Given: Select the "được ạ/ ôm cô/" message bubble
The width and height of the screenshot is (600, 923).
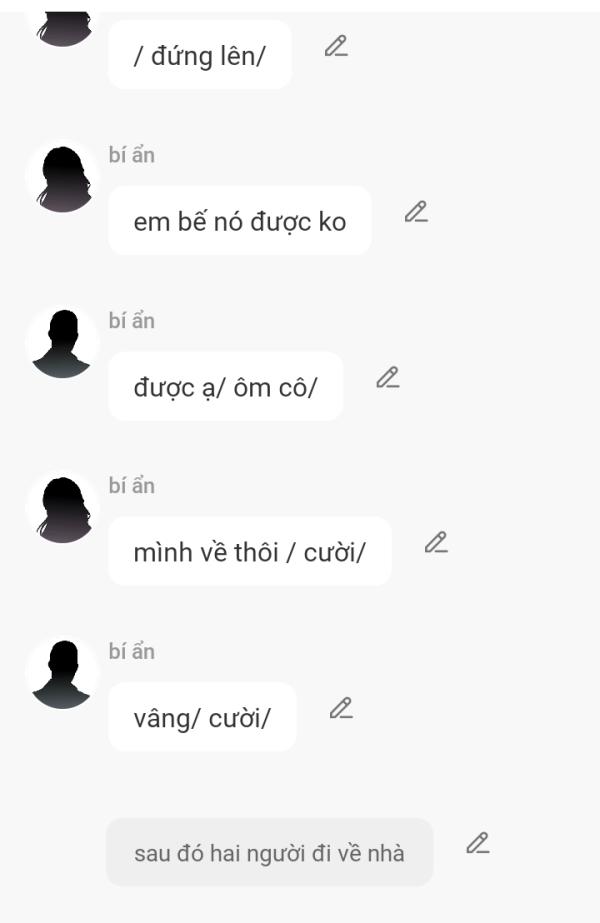Looking at the screenshot, I should pos(226,386).
